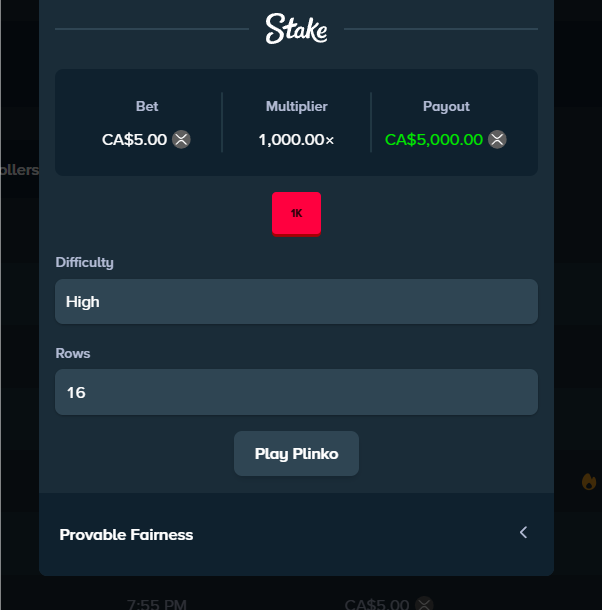Viewport: 602px width, 610px height.
Task: Click the green CA$5,000.00 payout value
Action: pos(434,140)
